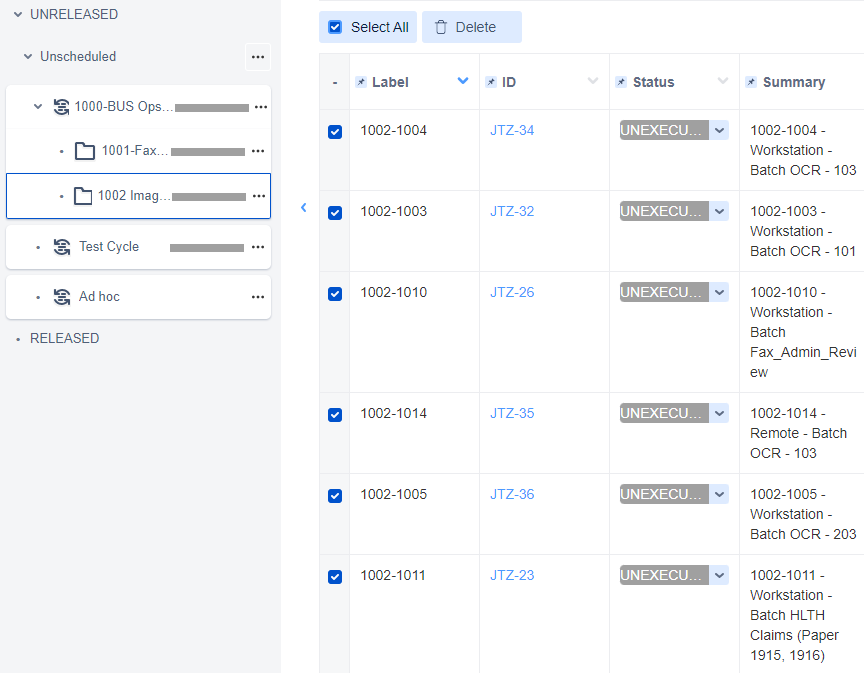The height and width of the screenshot is (673, 864).
Task: Sort by the Label column arrow
Action: [x=463, y=81]
